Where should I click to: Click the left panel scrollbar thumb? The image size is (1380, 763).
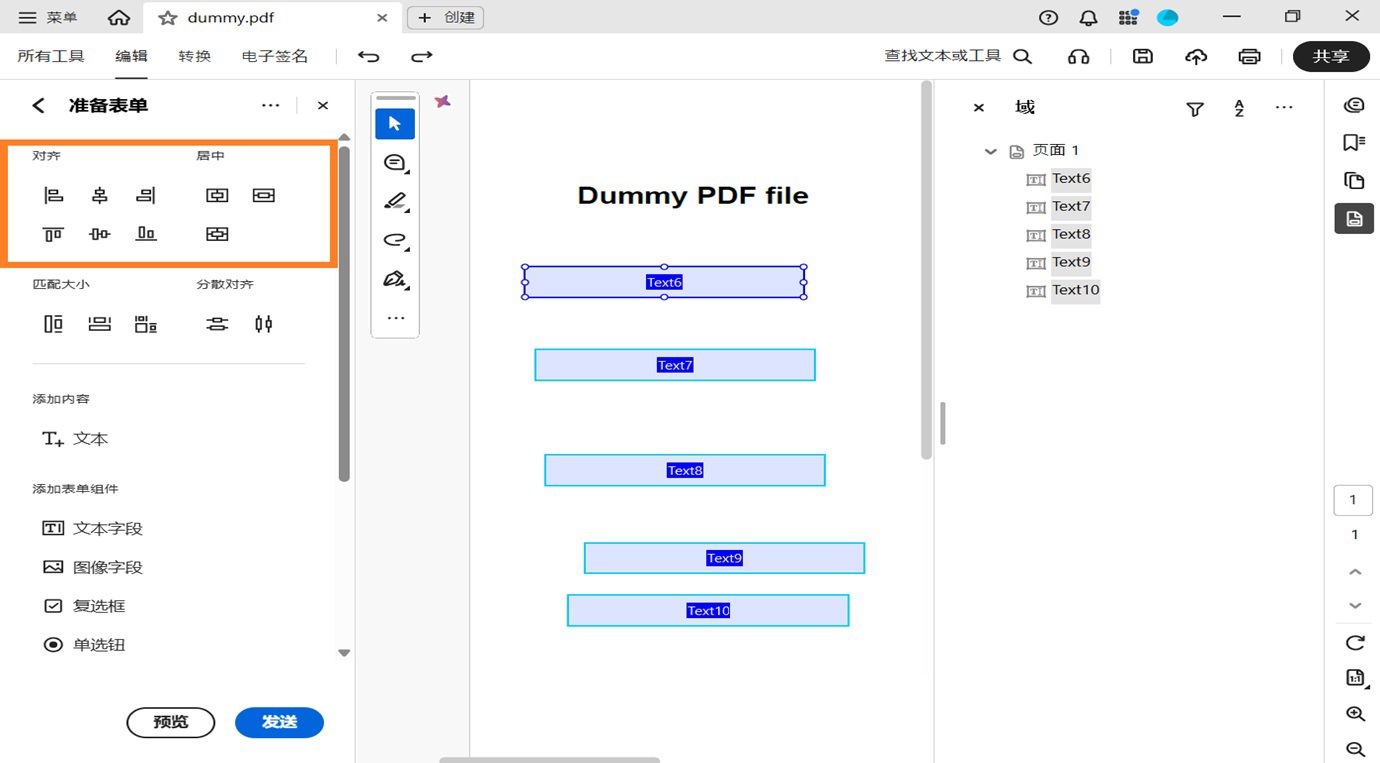point(344,314)
